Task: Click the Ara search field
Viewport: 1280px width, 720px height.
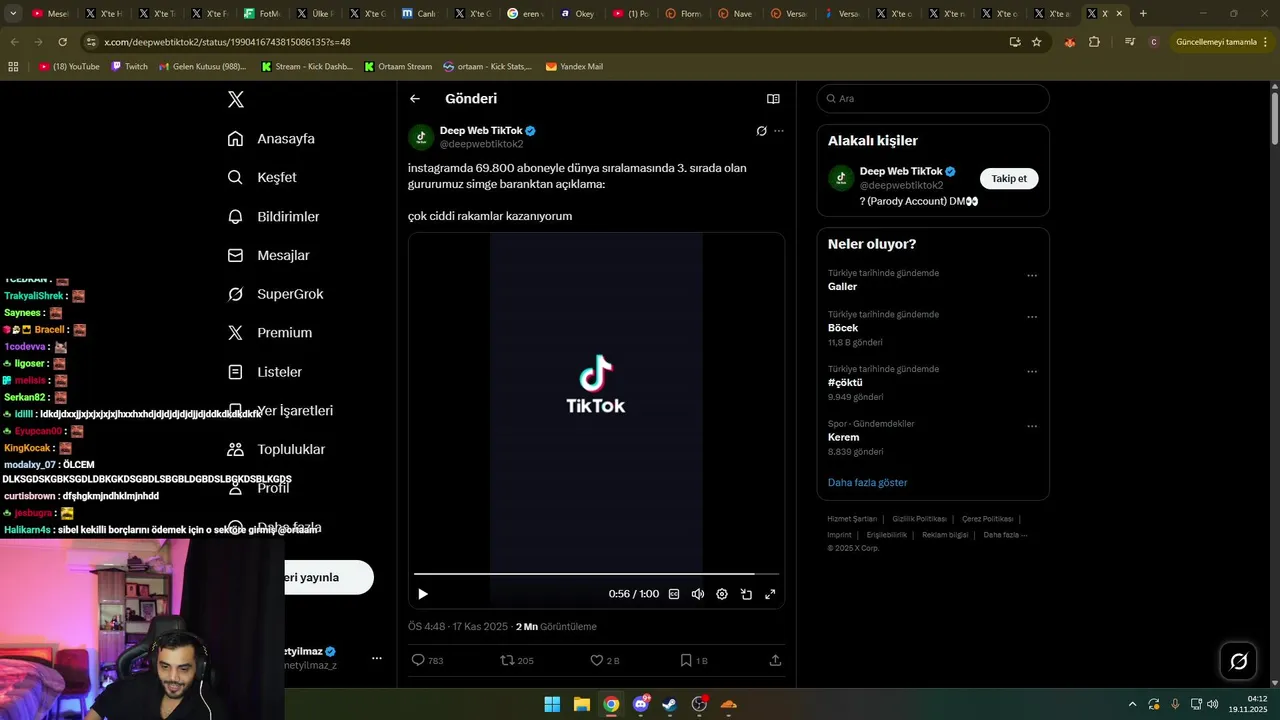Action: (x=933, y=99)
